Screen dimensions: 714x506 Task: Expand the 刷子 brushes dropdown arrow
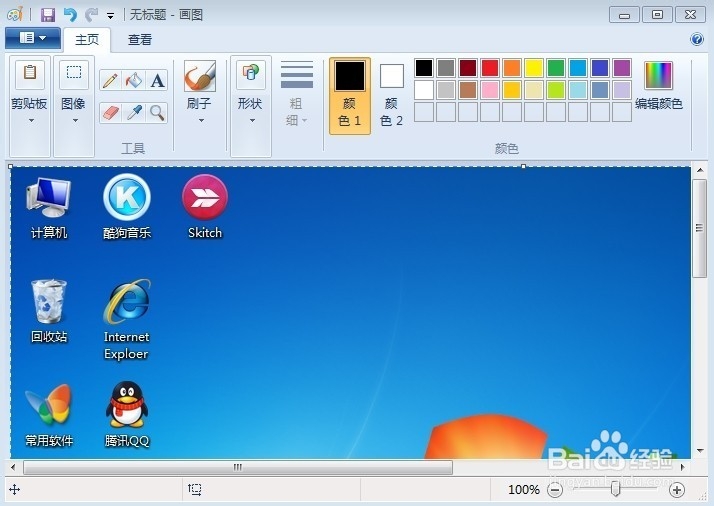[x=201, y=121]
